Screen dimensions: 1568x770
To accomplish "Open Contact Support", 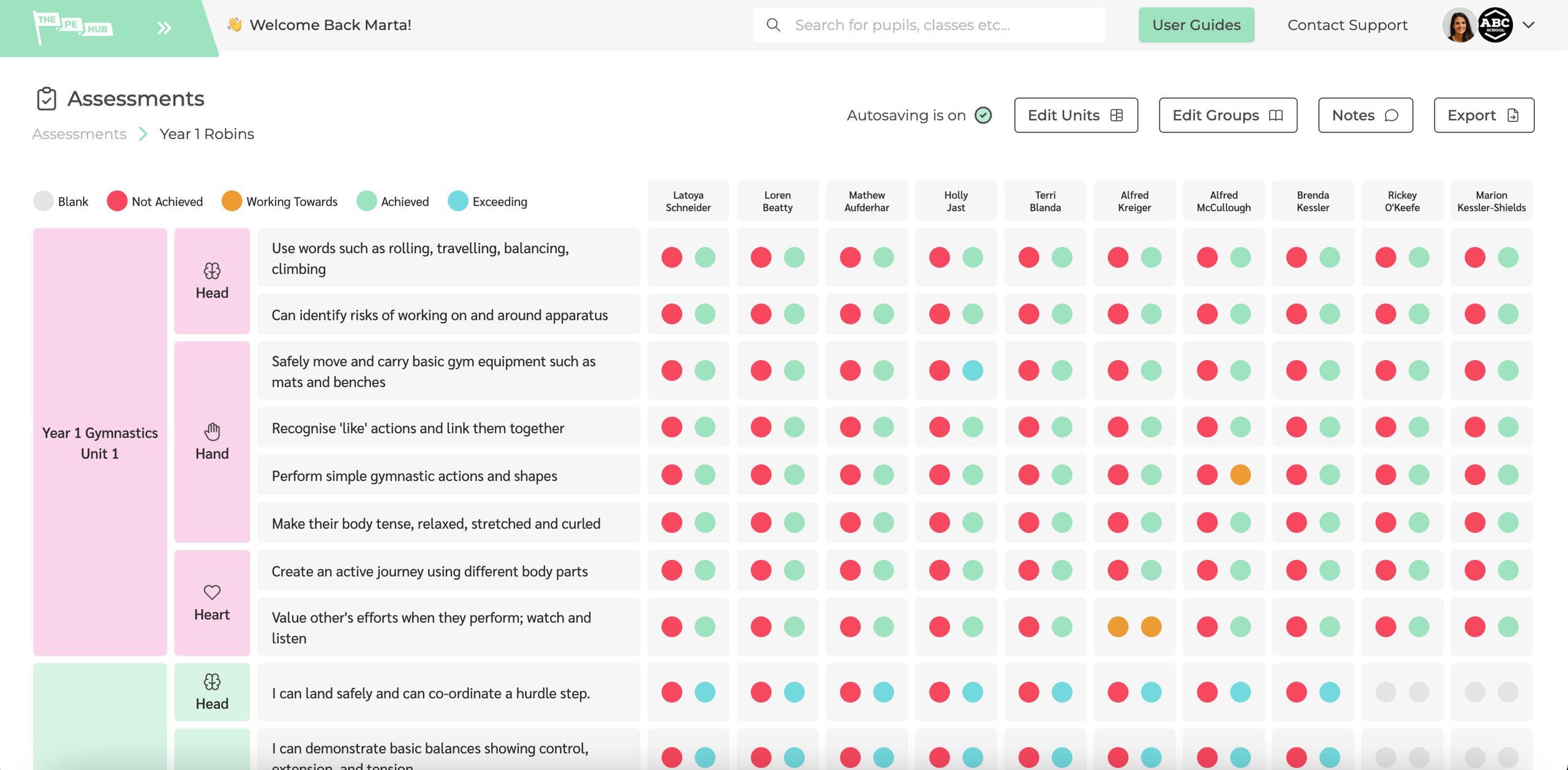I will pos(1346,25).
